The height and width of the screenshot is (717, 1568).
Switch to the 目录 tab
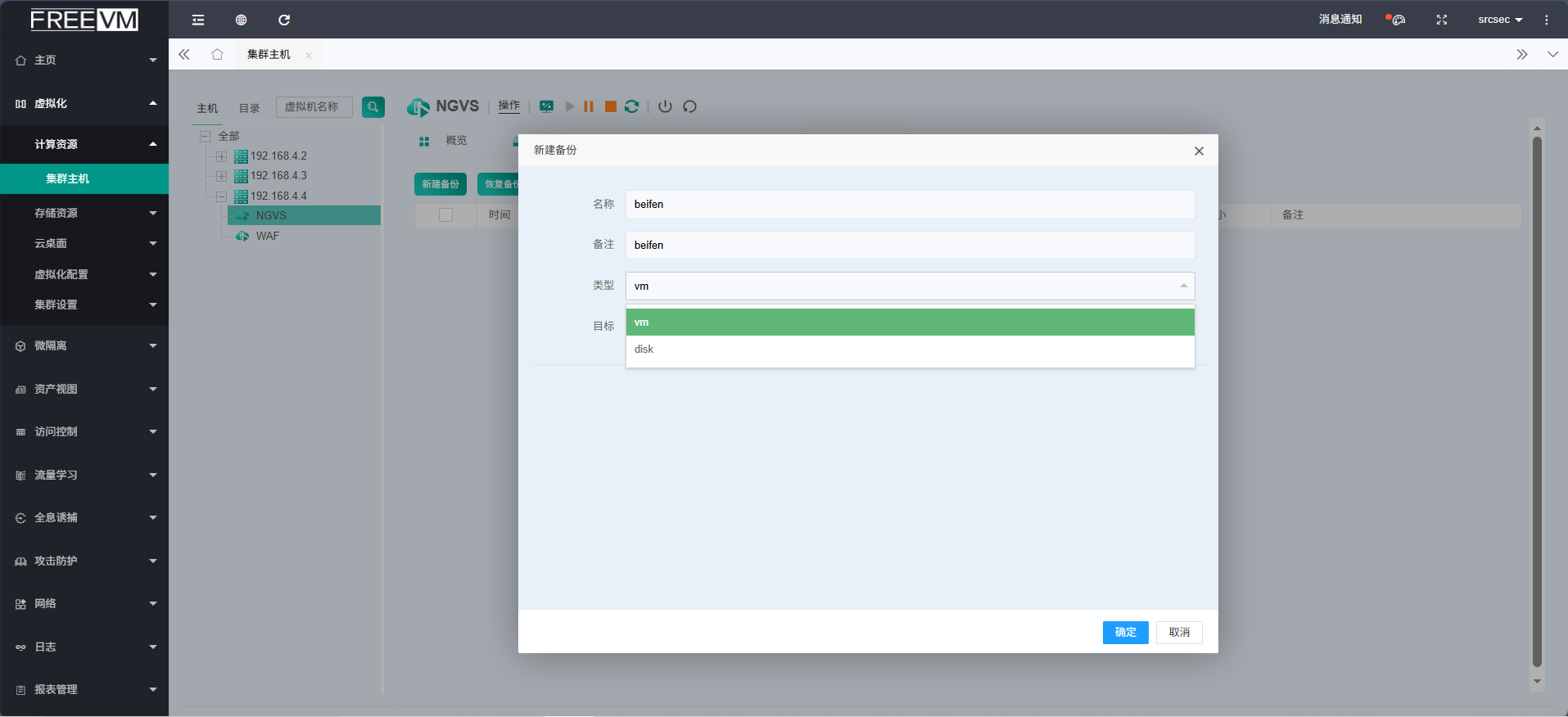click(249, 108)
